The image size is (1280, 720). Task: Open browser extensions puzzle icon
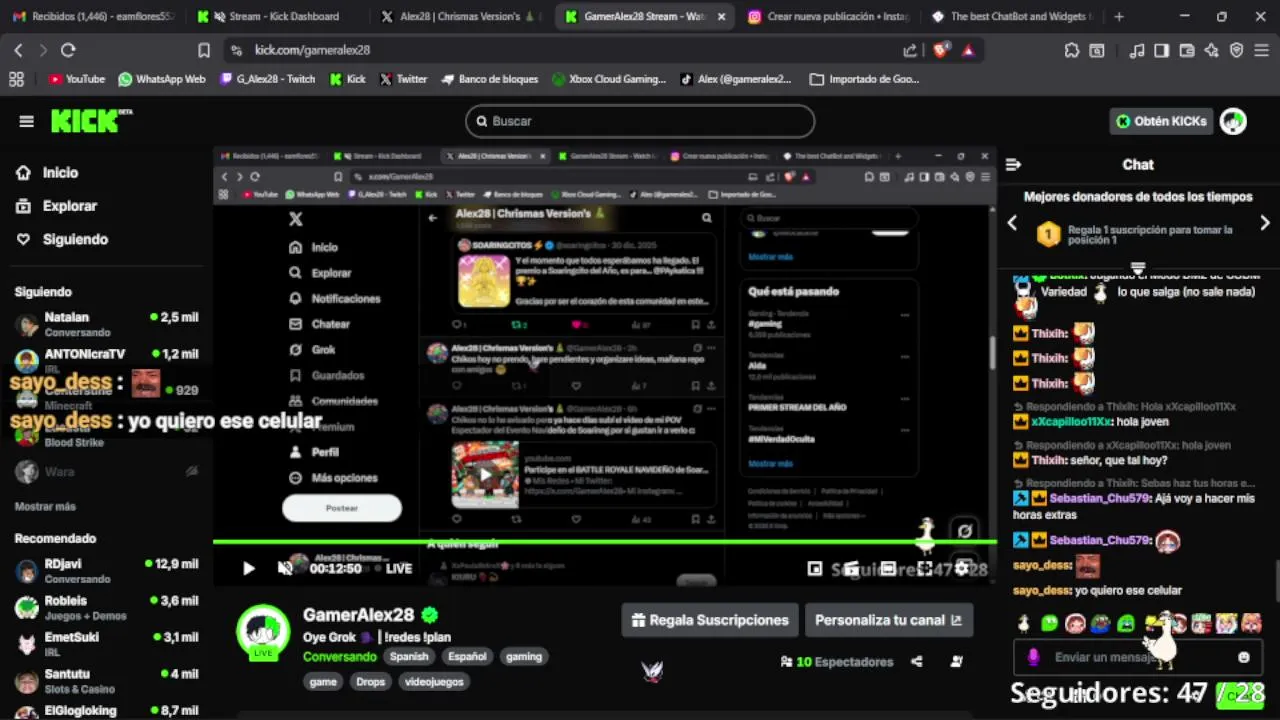(1072, 50)
